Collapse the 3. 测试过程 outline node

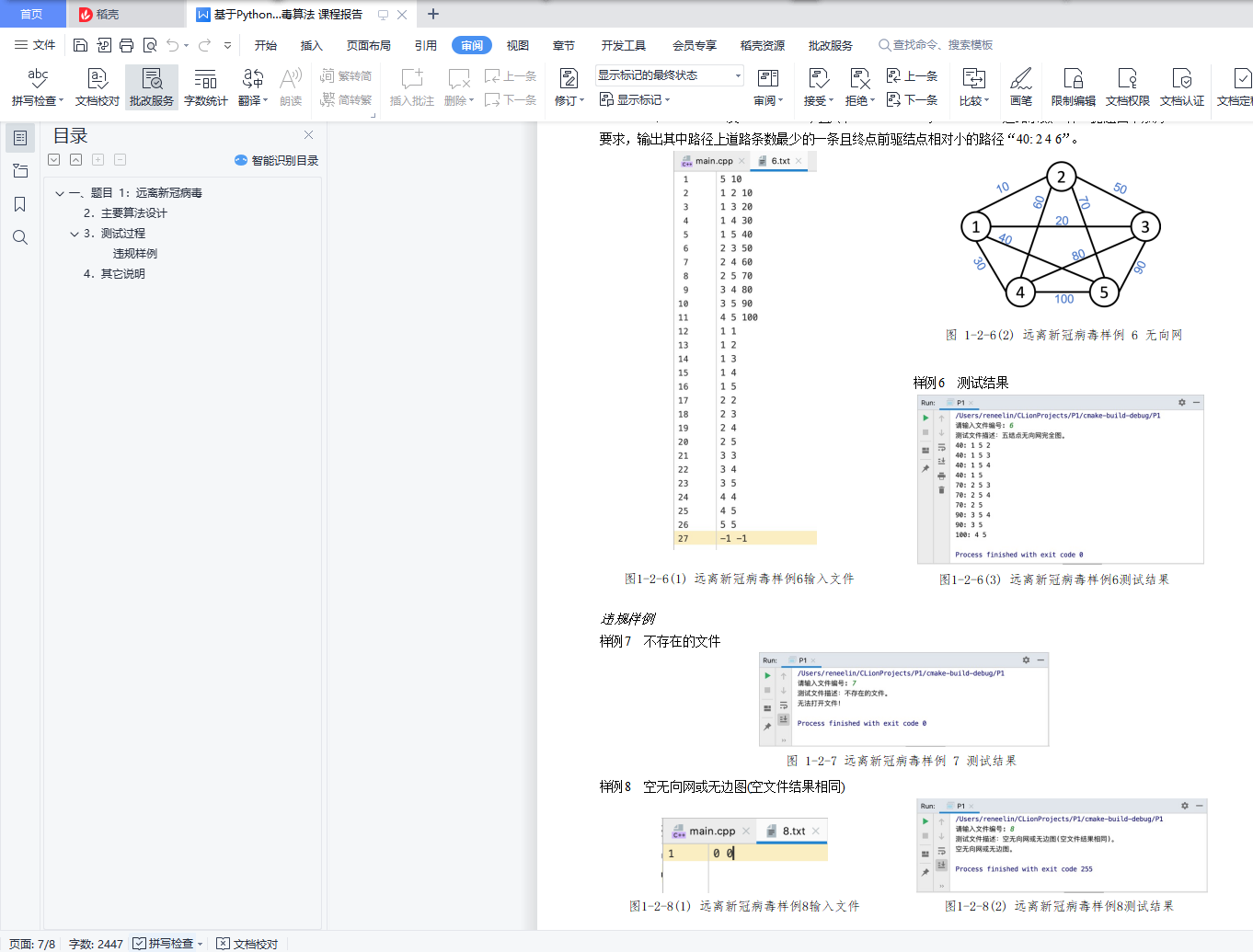tap(75, 235)
